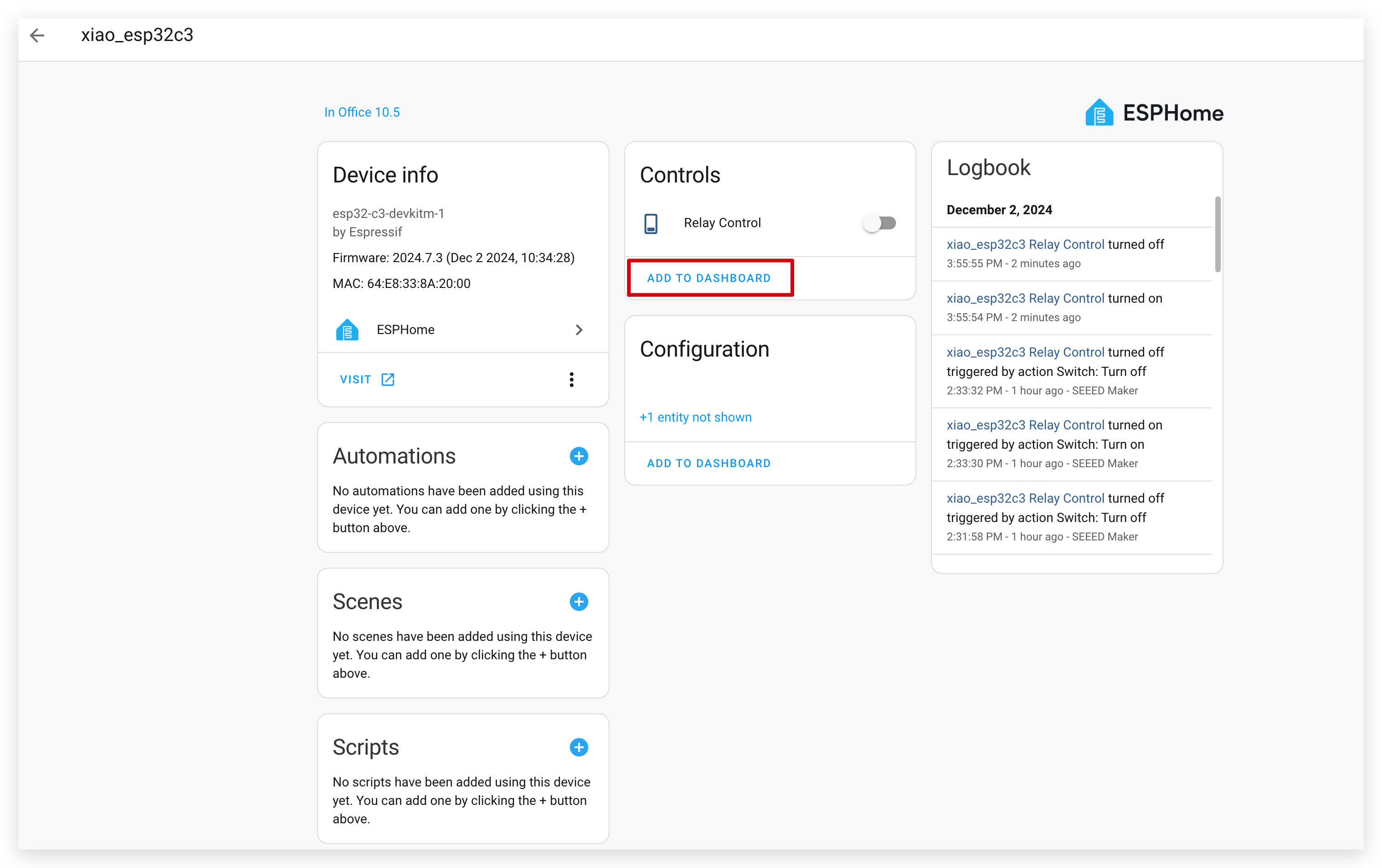Open Relay Control link at 2:31:58 PM
Screen dimensions: 1382x868
click(1025, 499)
